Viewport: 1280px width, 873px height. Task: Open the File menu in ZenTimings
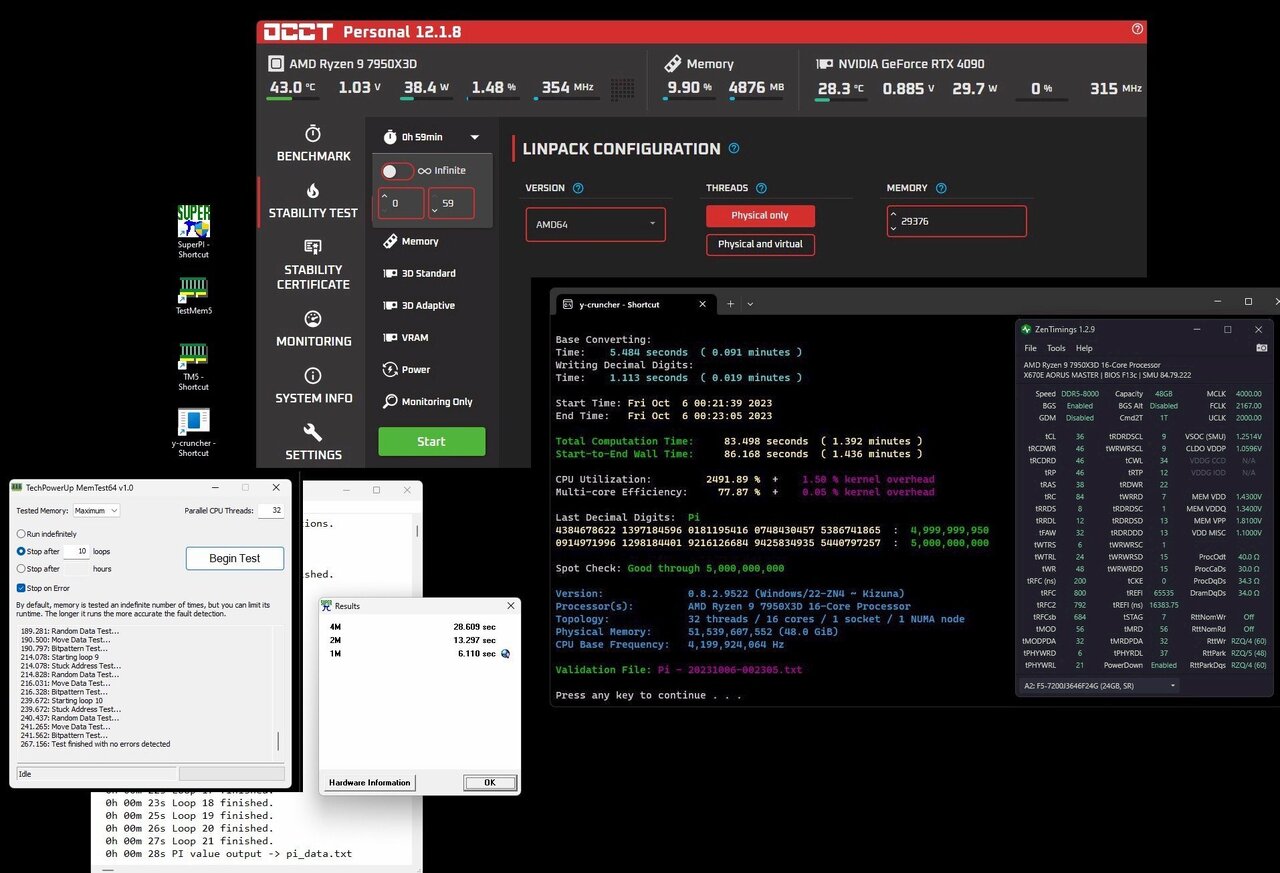click(1031, 348)
